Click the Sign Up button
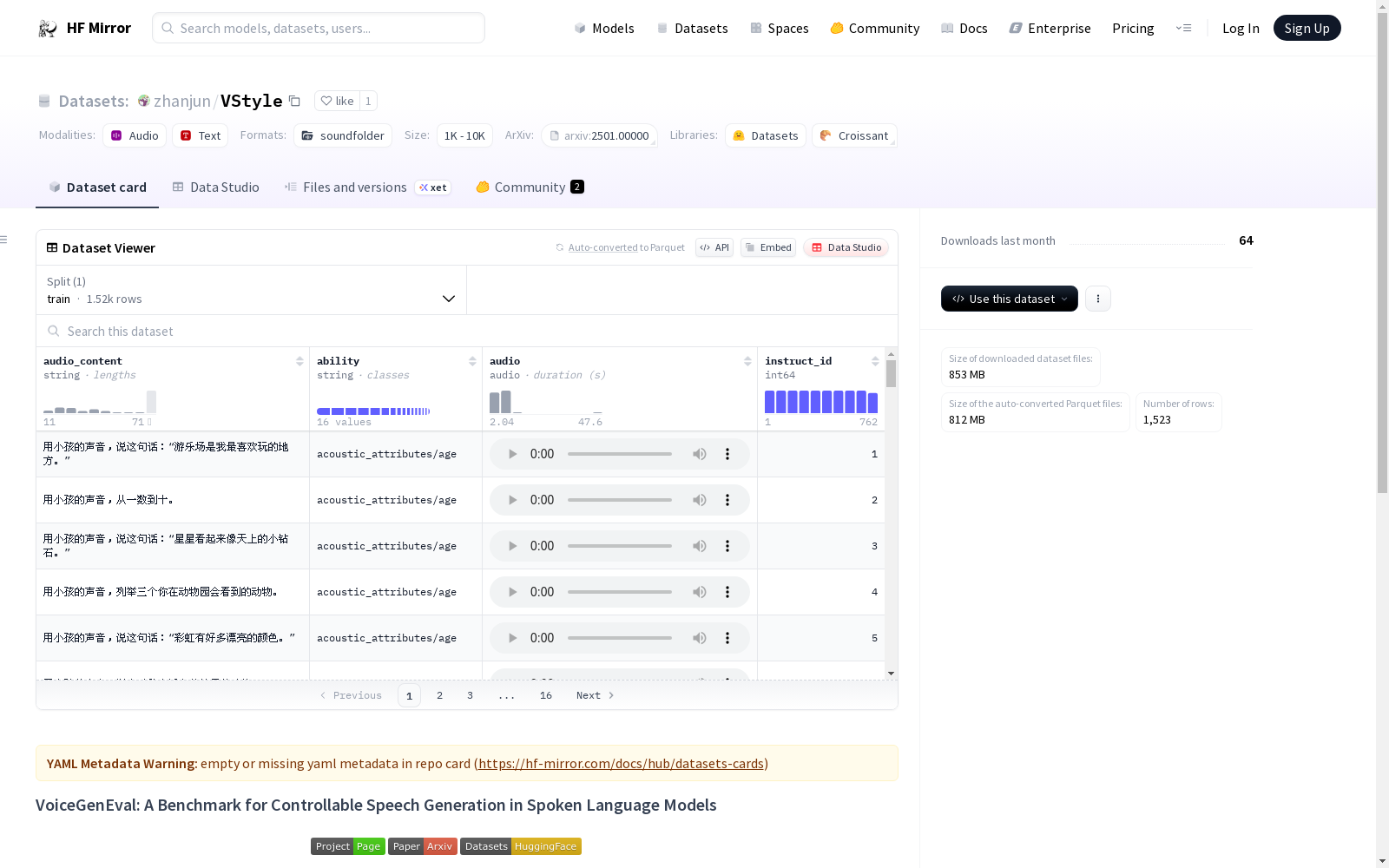The height and width of the screenshot is (868, 1389). [1307, 29]
